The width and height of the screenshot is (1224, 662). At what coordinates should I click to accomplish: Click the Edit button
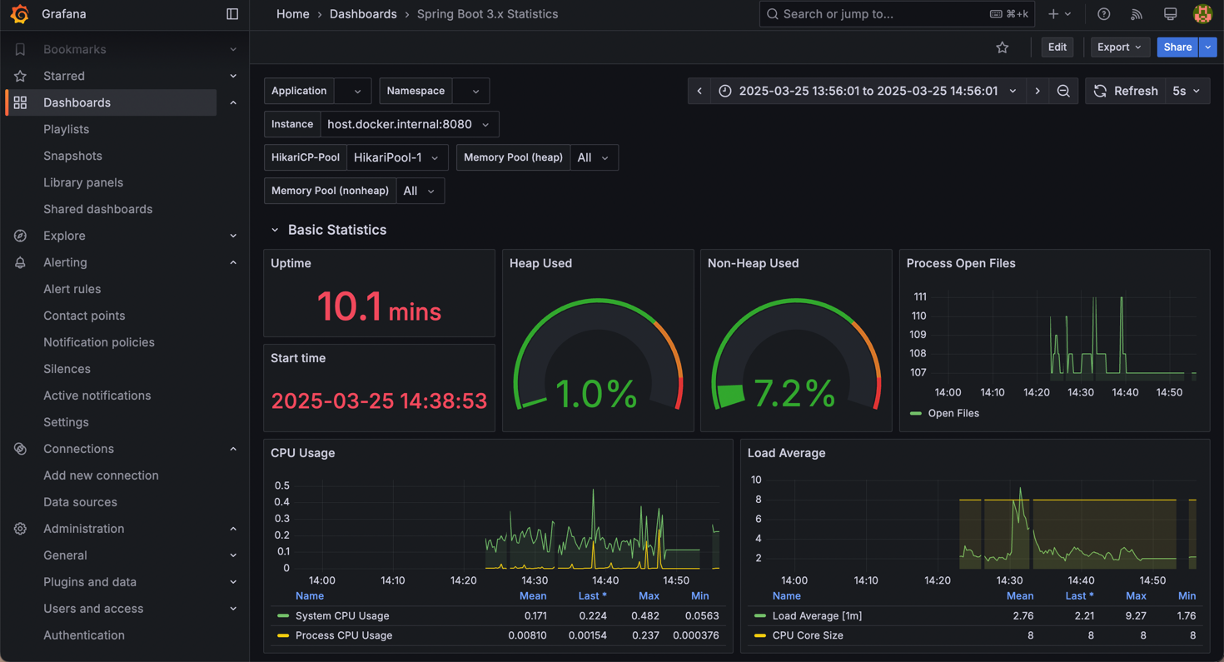click(x=1057, y=47)
